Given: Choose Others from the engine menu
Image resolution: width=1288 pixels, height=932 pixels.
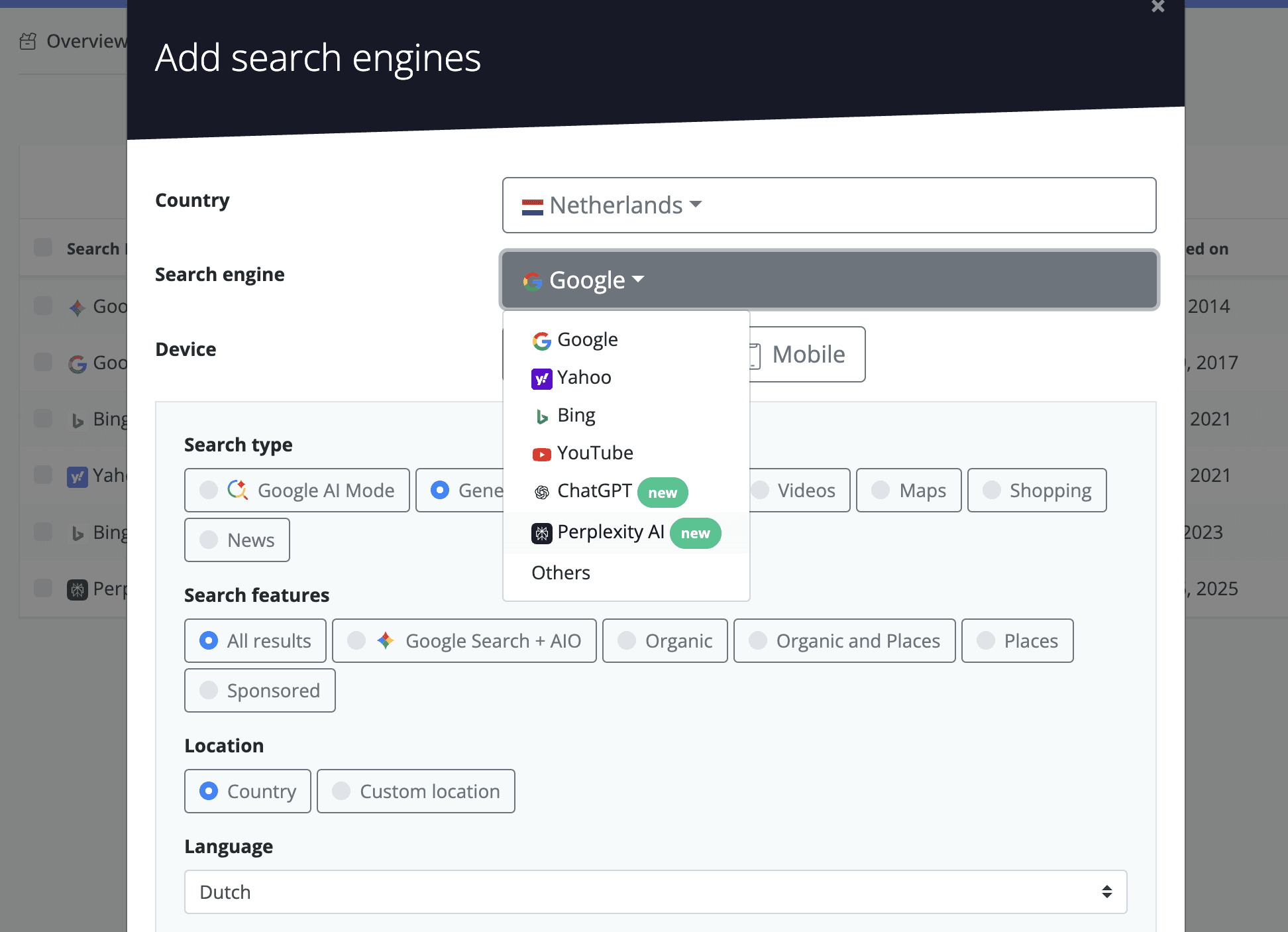Looking at the screenshot, I should point(561,573).
